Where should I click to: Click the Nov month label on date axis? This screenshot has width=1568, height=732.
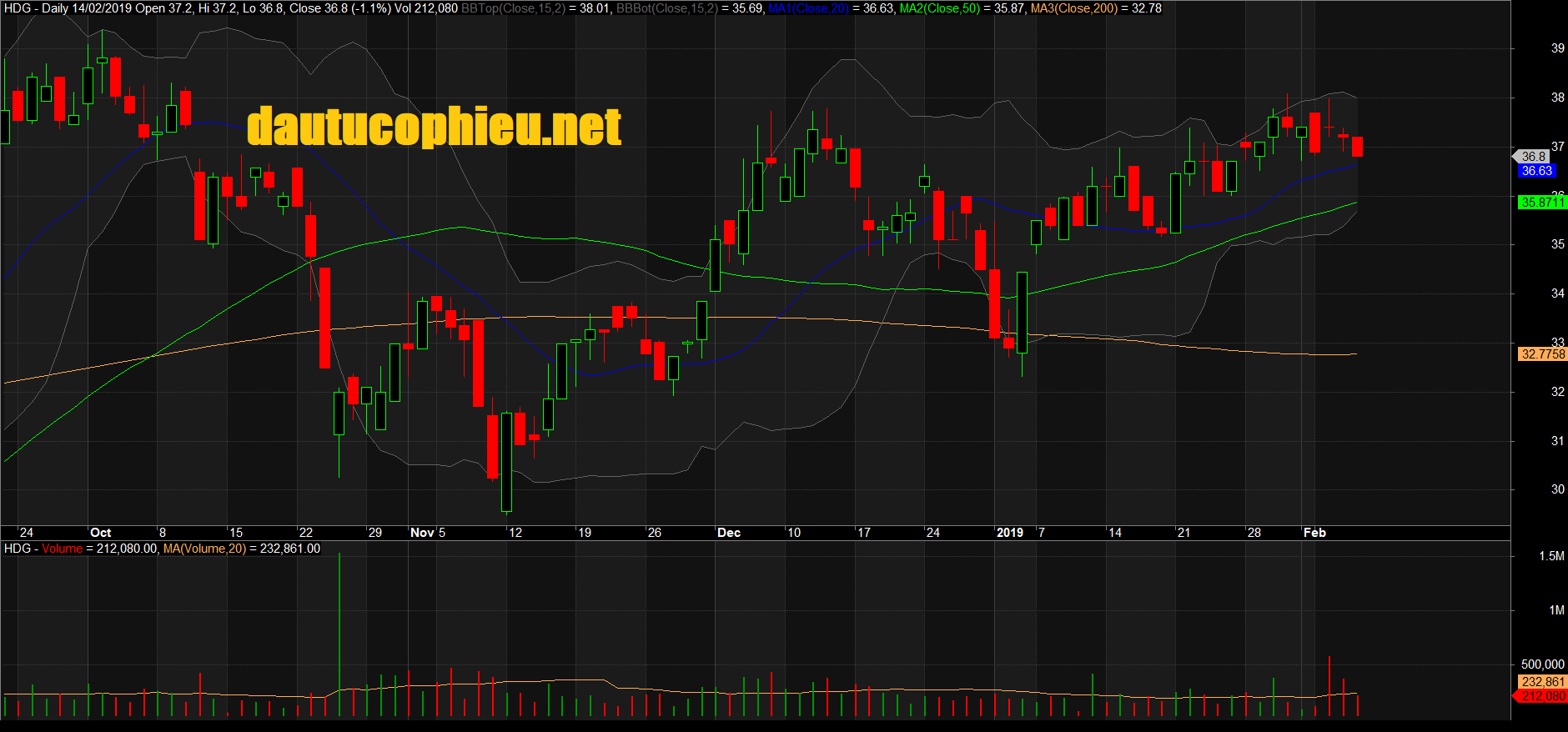coord(422,533)
